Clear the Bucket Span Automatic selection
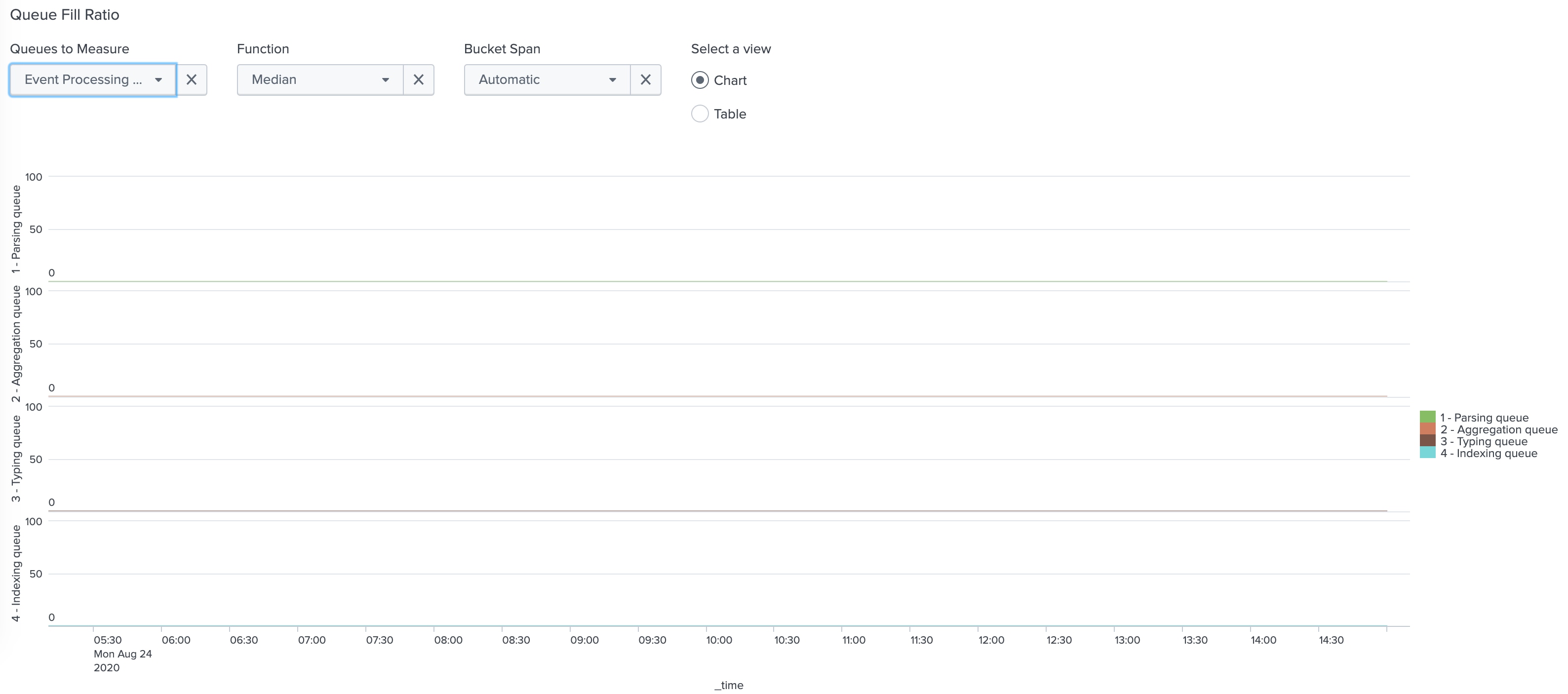The width and height of the screenshot is (1568, 694). [x=645, y=80]
